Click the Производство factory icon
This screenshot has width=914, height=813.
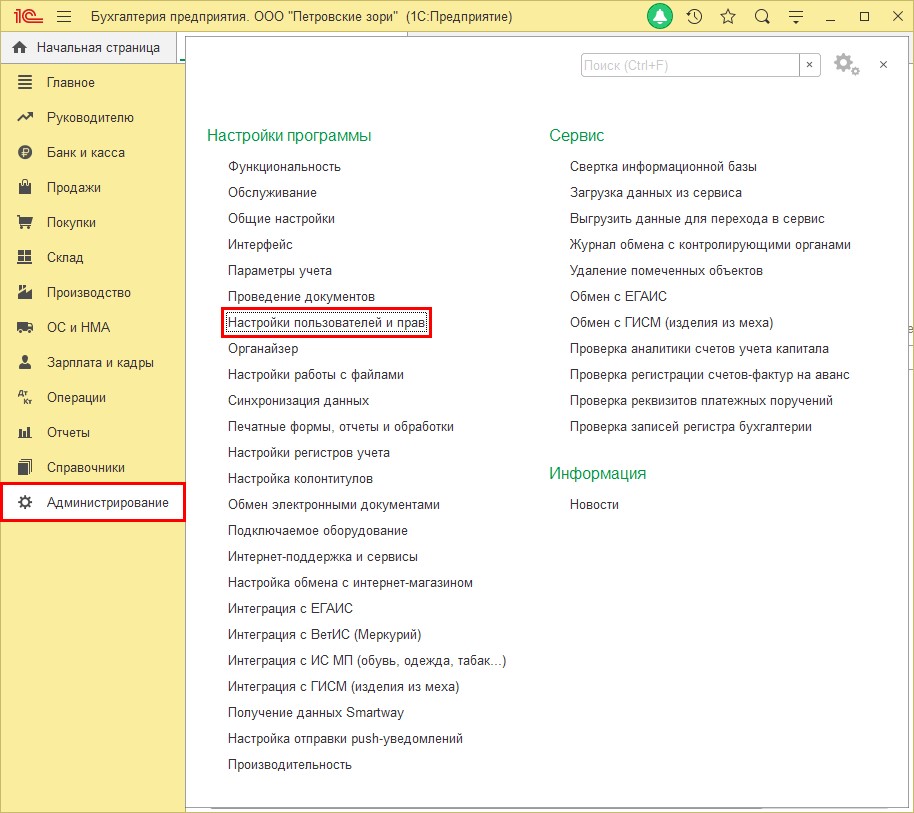click(24, 292)
